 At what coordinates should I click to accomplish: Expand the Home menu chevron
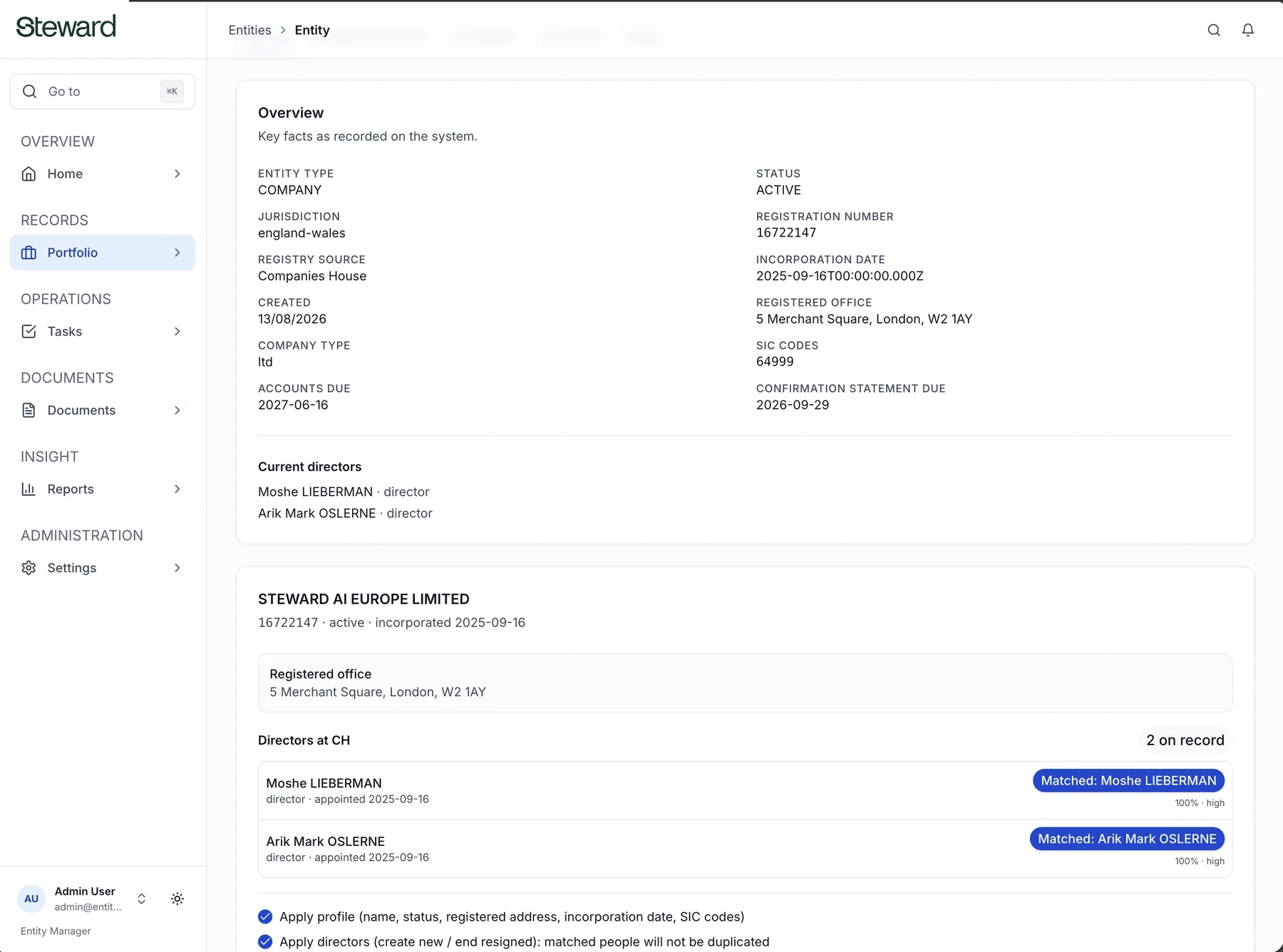point(177,174)
